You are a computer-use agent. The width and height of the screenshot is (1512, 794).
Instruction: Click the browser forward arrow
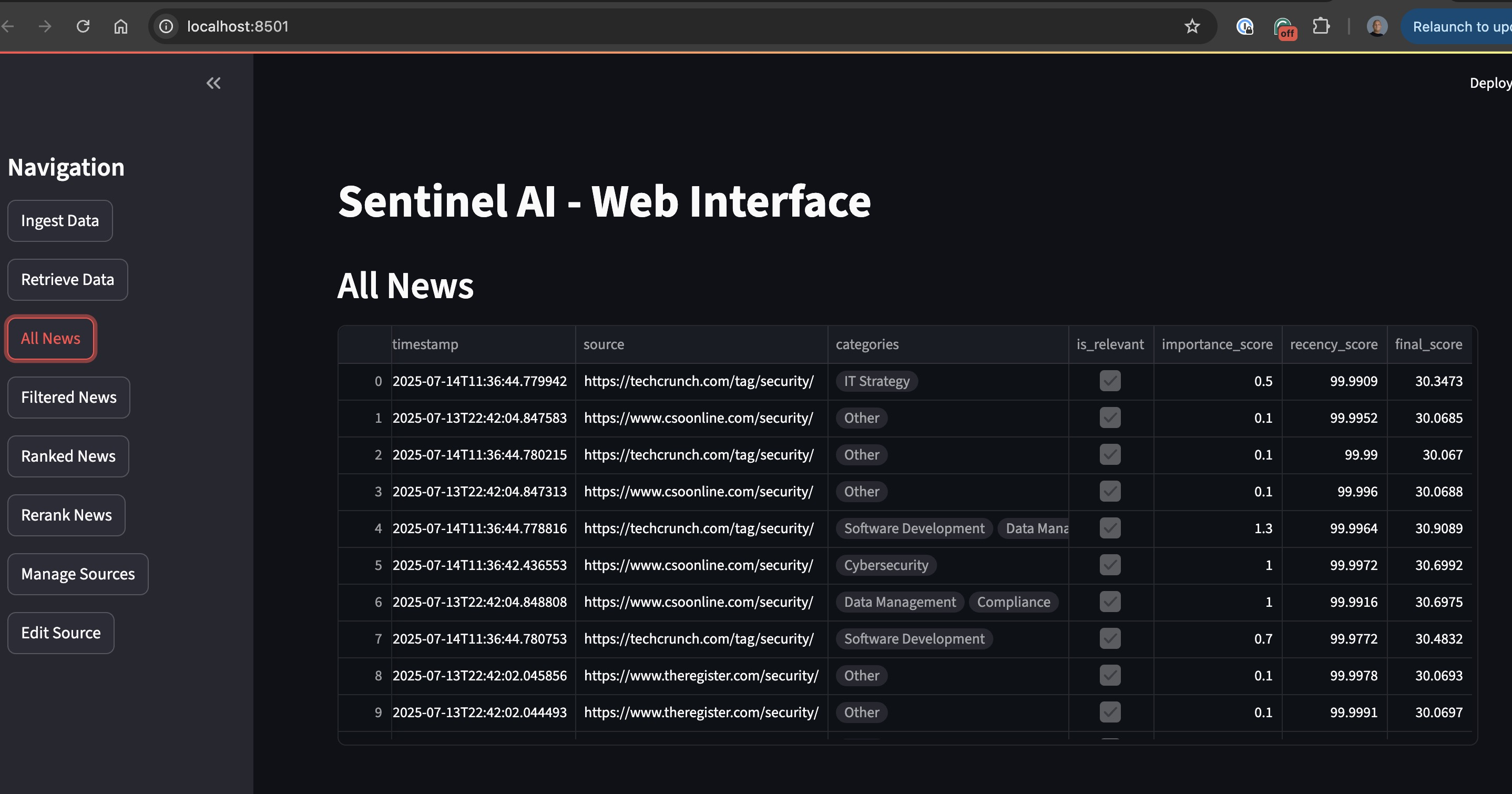pyautogui.click(x=45, y=26)
